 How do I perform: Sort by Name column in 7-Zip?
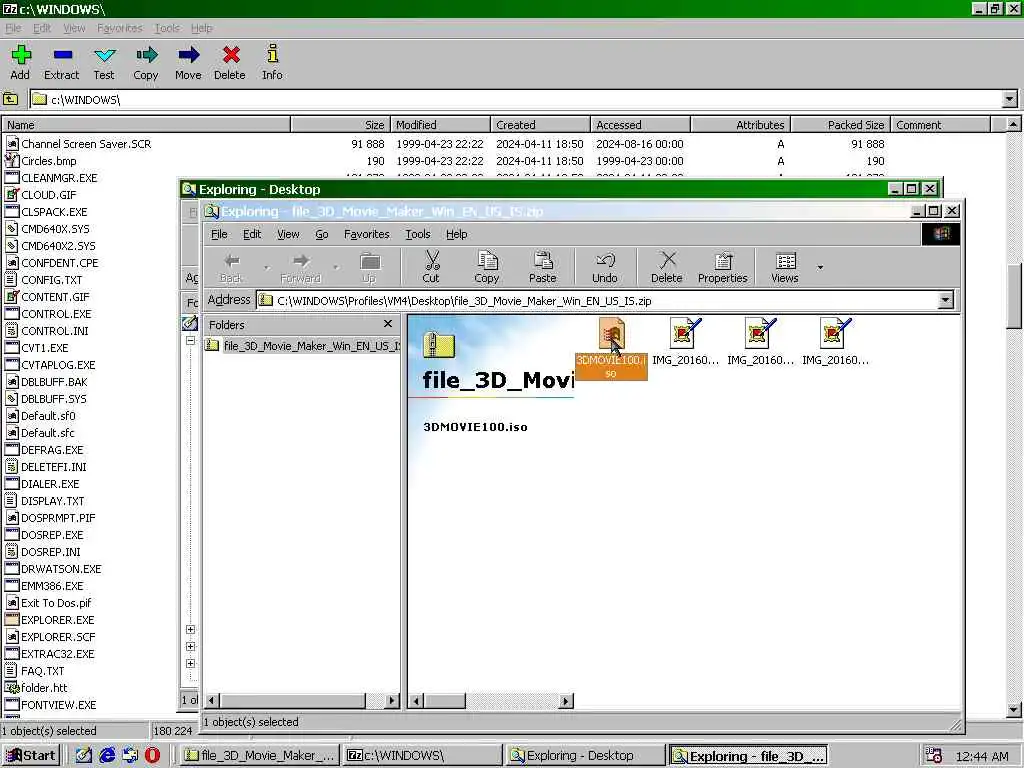(146, 125)
